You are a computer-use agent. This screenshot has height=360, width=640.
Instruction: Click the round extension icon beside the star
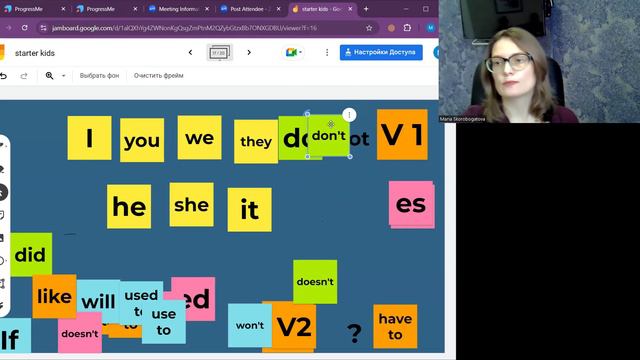point(391,28)
